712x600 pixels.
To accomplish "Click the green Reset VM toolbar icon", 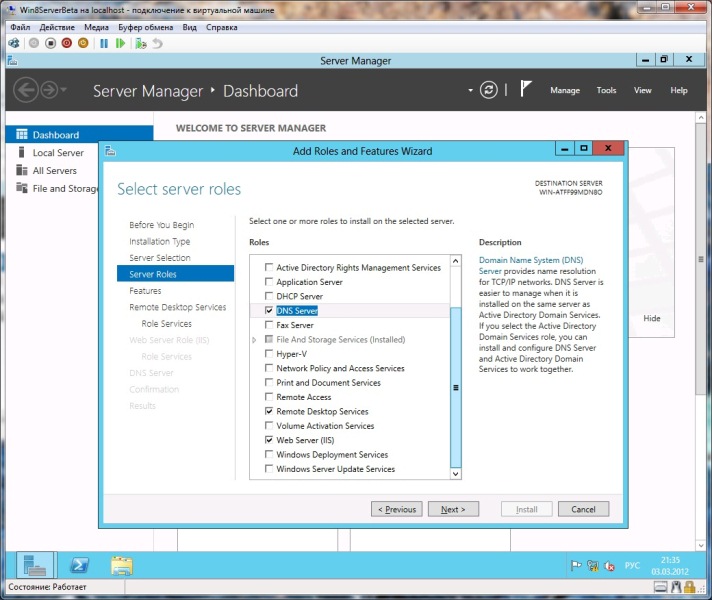I will 120,44.
